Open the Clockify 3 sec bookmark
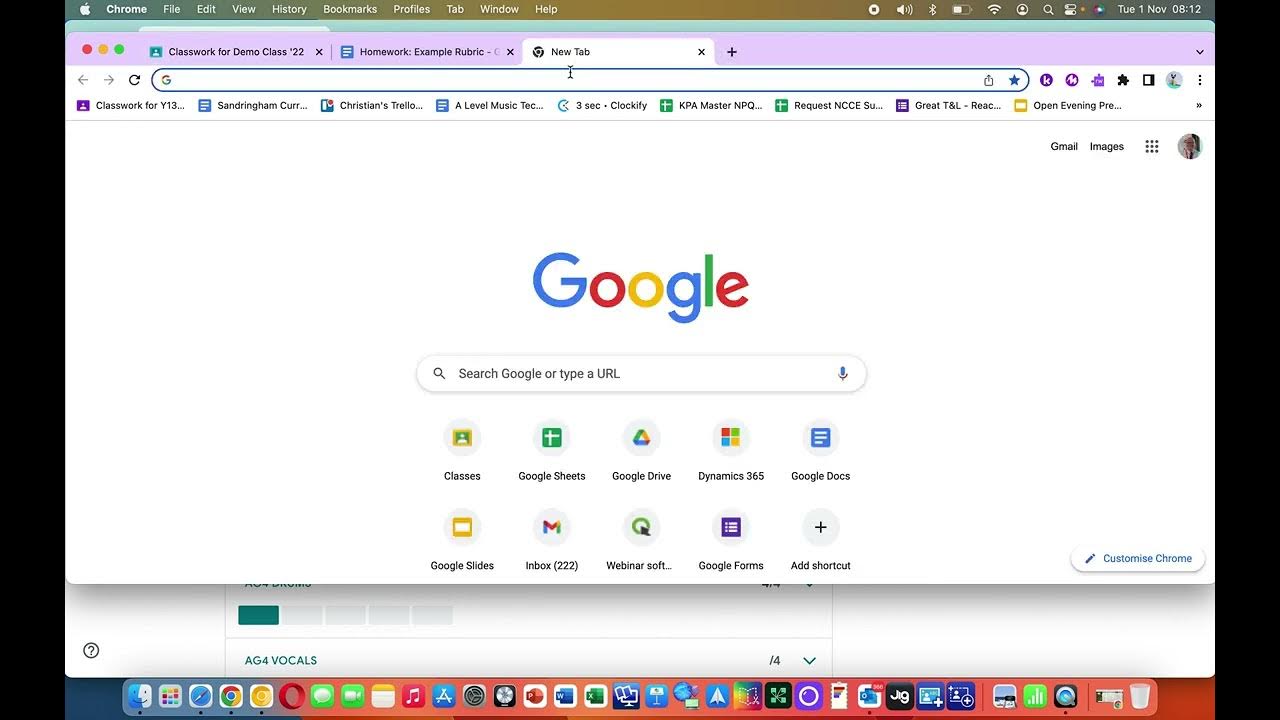1280x720 pixels. (602, 105)
